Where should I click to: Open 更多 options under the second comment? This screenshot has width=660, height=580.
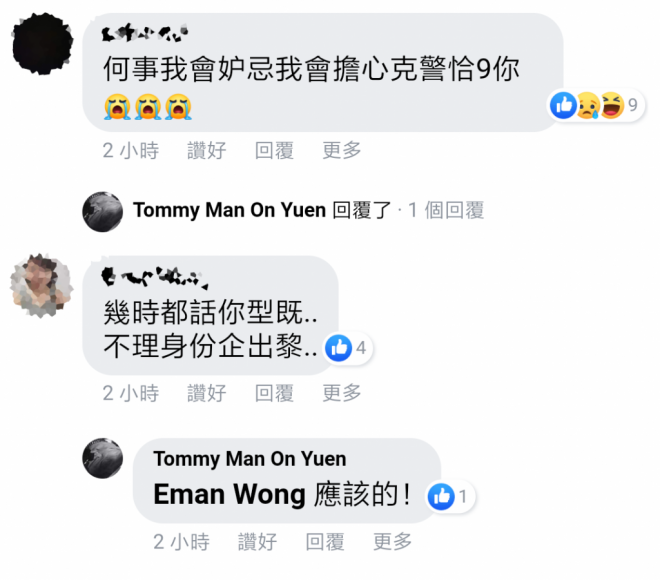(x=342, y=393)
